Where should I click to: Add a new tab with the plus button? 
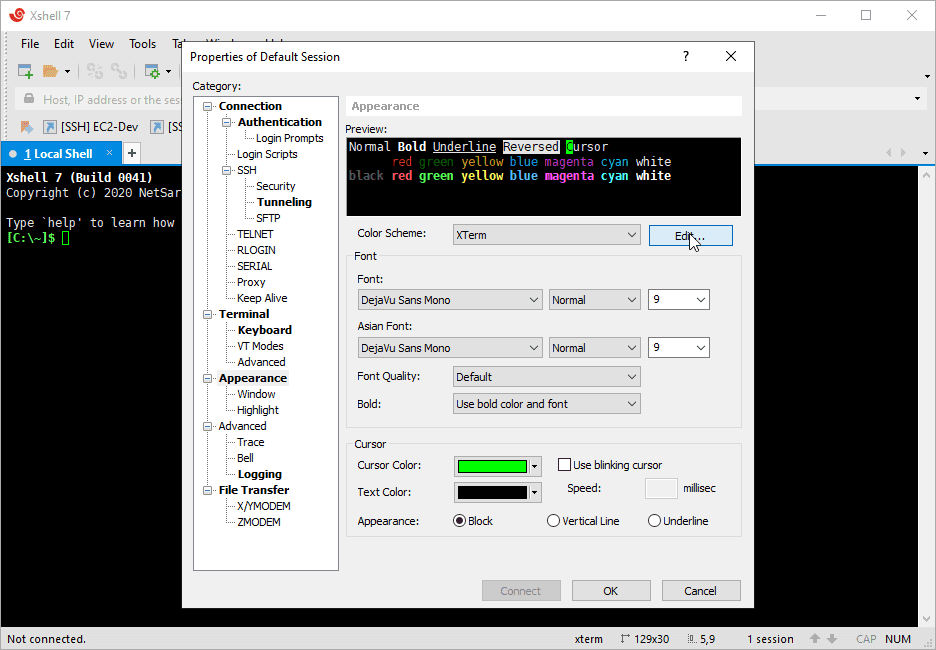[x=132, y=153]
